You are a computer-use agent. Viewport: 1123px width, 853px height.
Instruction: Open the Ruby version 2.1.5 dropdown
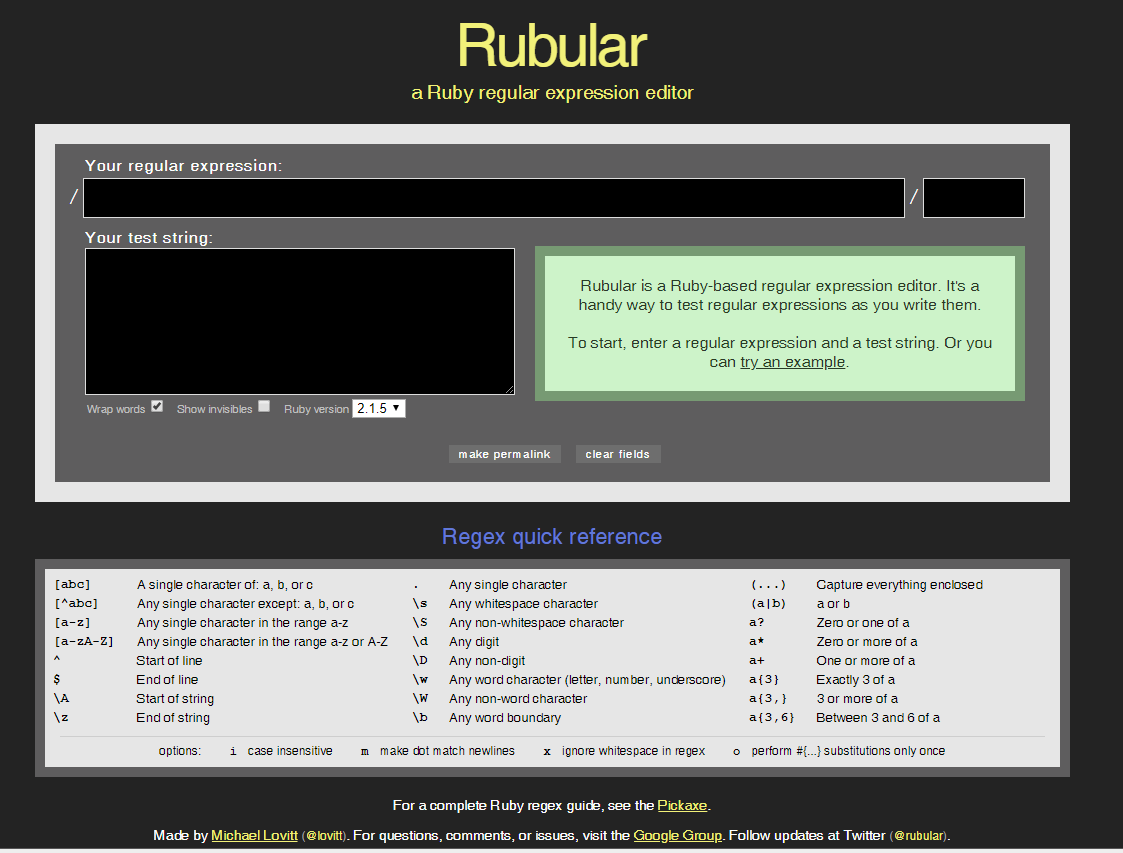click(378, 408)
